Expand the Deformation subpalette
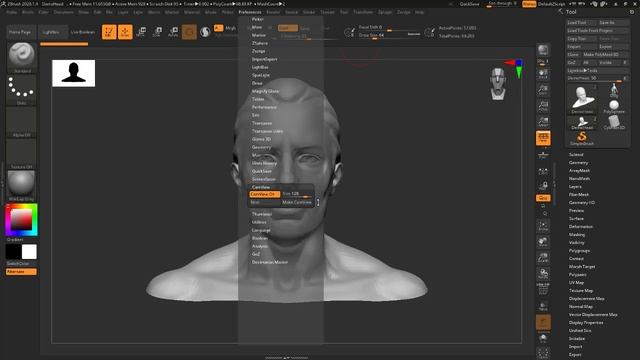Viewport: 640px width, 360px height. pos(581,227)
